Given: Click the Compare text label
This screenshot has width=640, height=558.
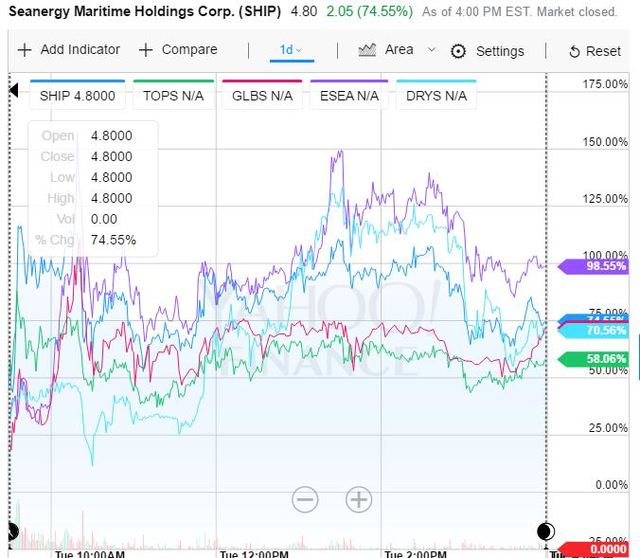Looking at the screenshot, I should (x=189, y=50).
